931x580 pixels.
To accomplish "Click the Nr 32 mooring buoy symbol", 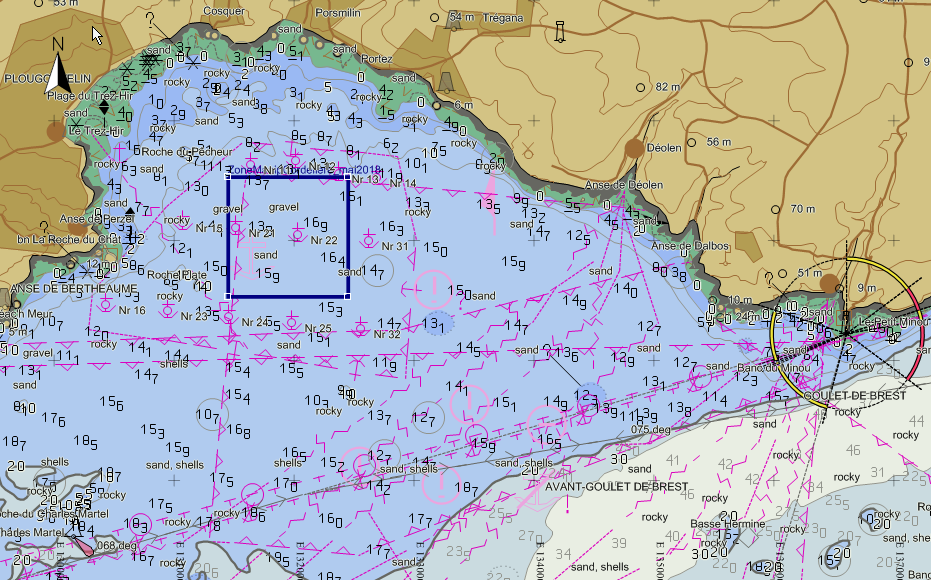I will tap(361, 326).
